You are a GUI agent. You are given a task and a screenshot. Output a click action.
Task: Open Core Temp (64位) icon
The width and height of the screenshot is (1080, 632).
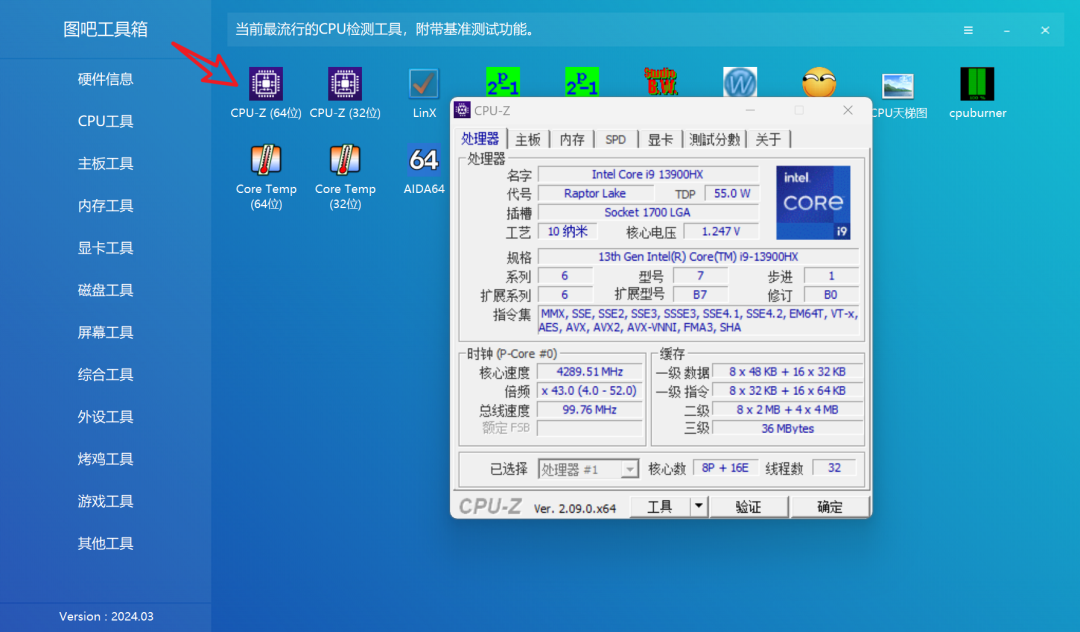pos(266,177)
